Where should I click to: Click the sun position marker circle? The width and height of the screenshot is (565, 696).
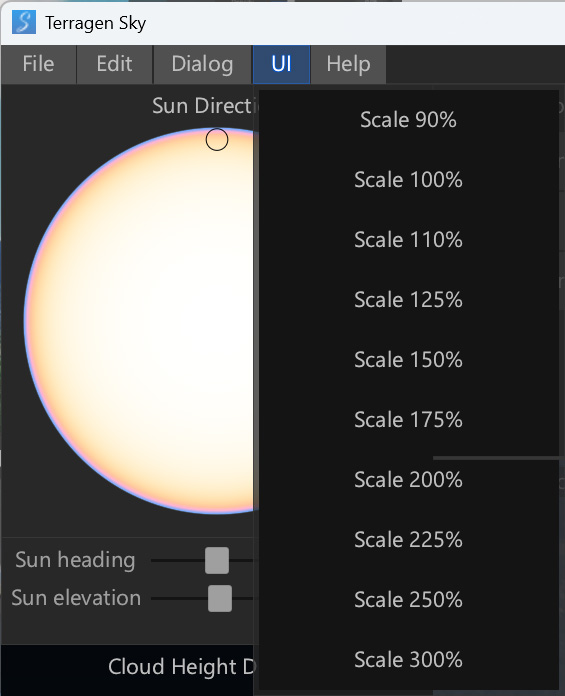pos(217,139)
